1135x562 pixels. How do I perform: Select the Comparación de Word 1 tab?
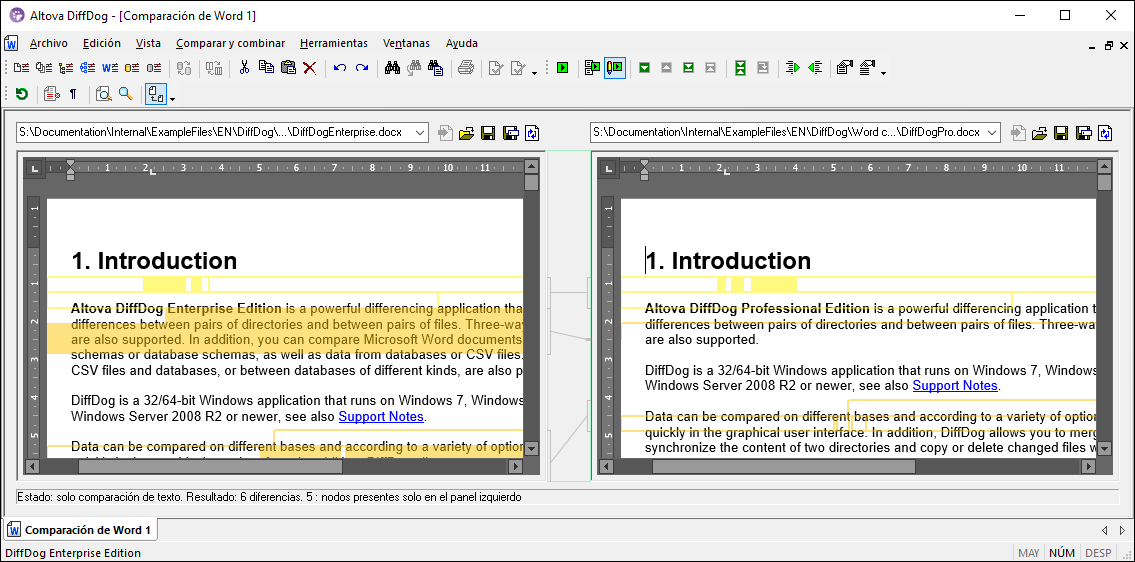81,530
